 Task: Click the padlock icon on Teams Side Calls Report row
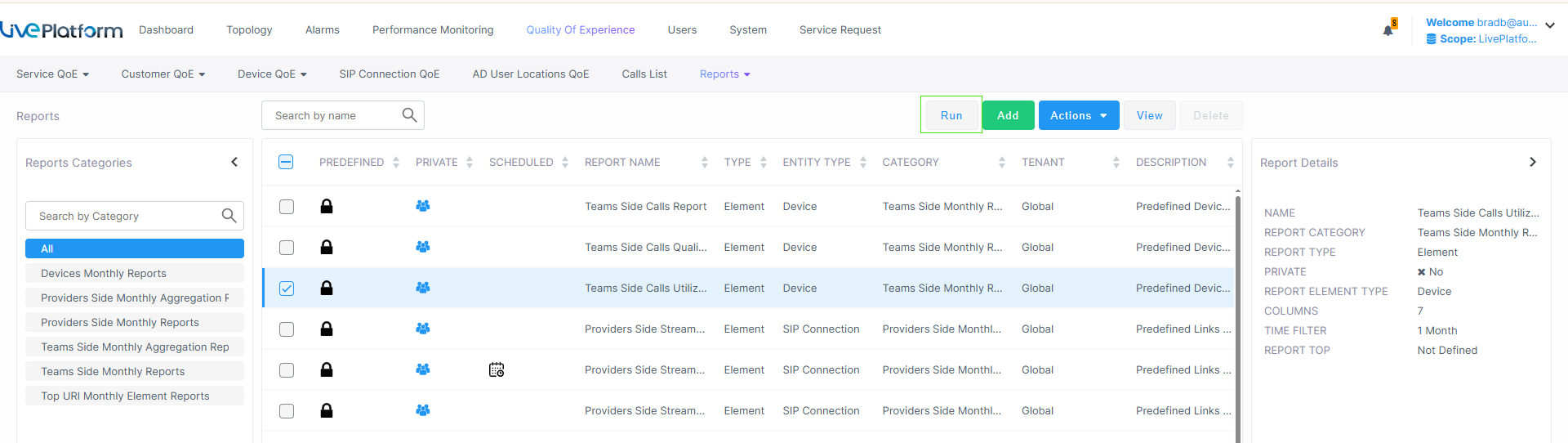(327, 207)
